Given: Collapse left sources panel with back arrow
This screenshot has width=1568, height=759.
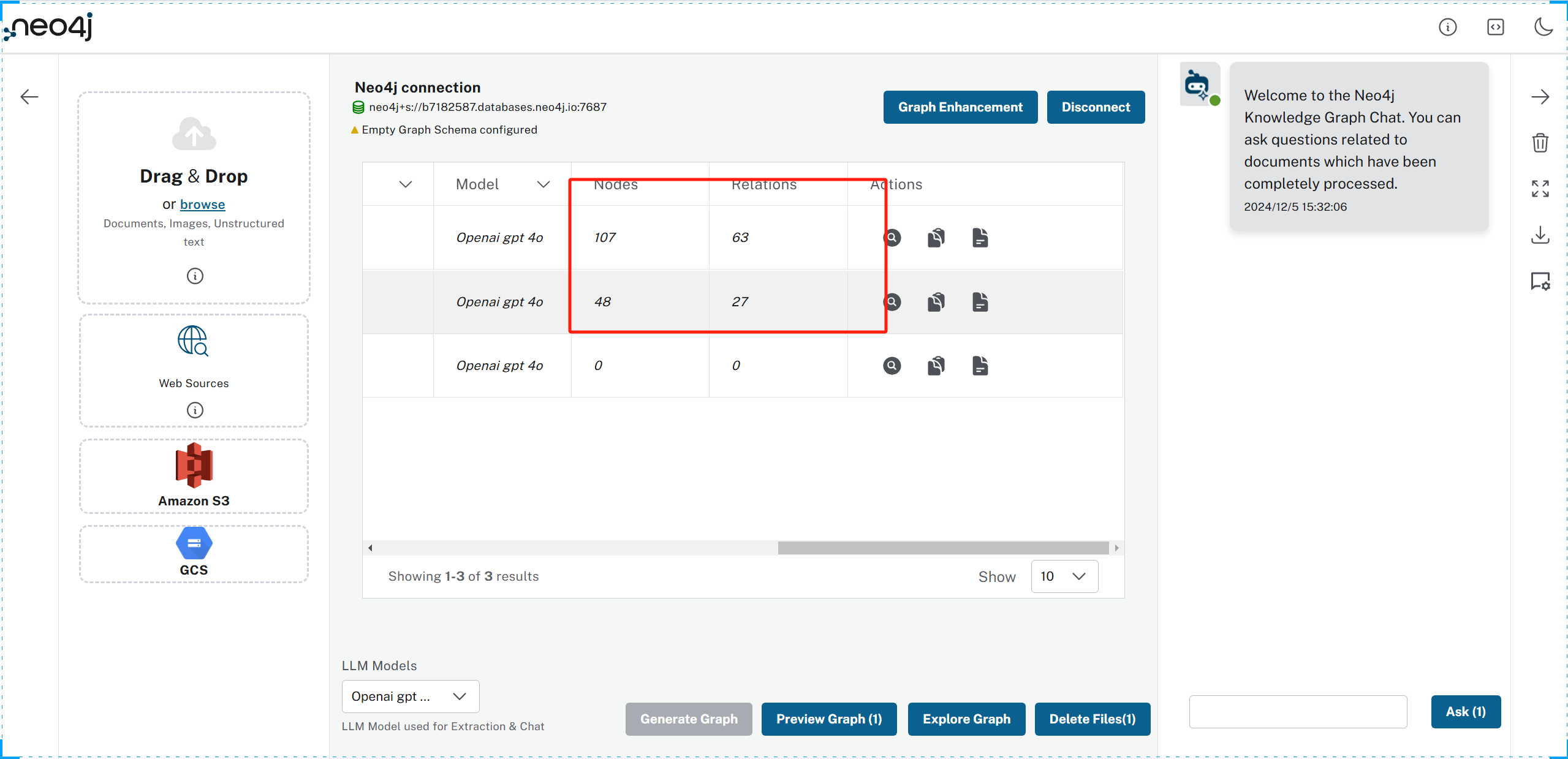Looking at the screenshot, I should (x=29, y=97).
